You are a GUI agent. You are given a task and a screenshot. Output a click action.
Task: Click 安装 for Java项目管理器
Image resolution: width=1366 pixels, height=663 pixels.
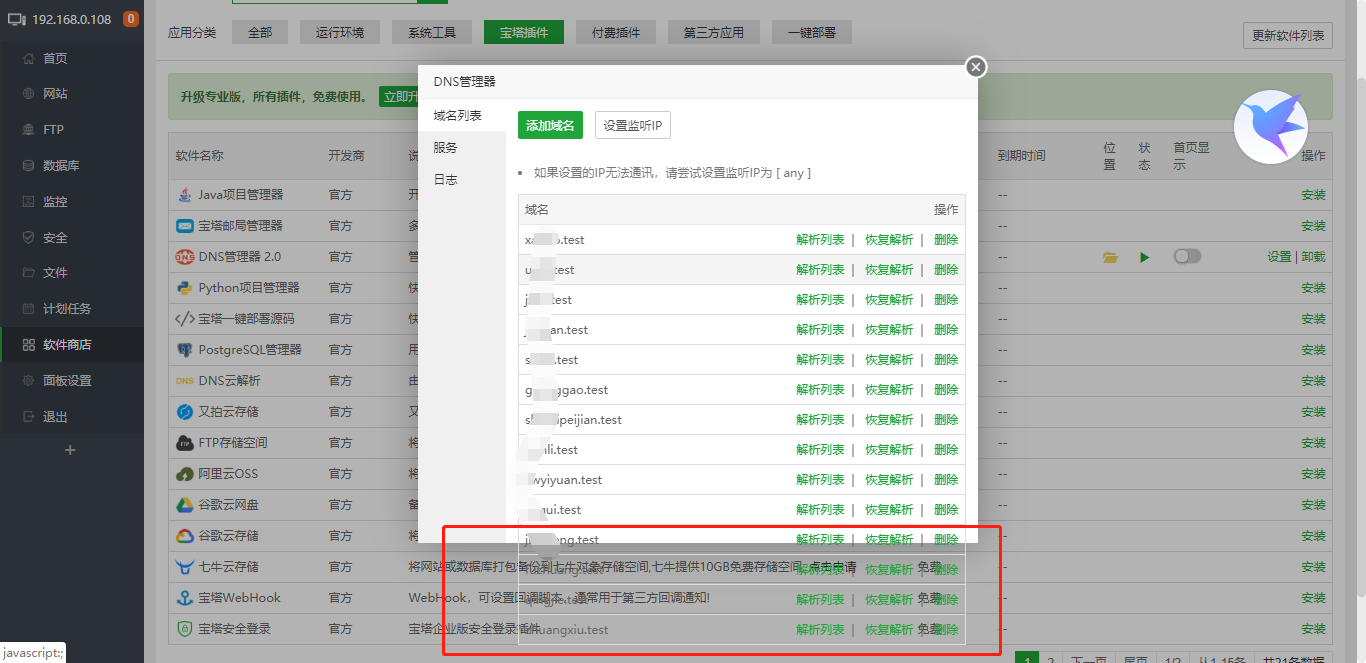[x=1313, y=195]
